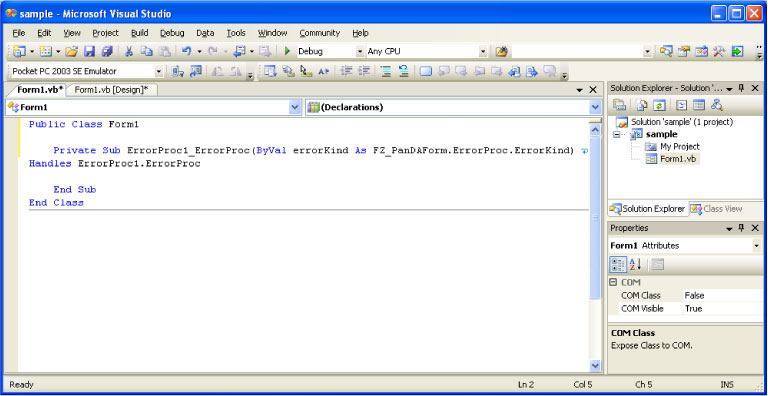Viewport: 768px width, 396px height.
Task: Select My Project in Solution Explorer
Action: click(x=680, y=147)
